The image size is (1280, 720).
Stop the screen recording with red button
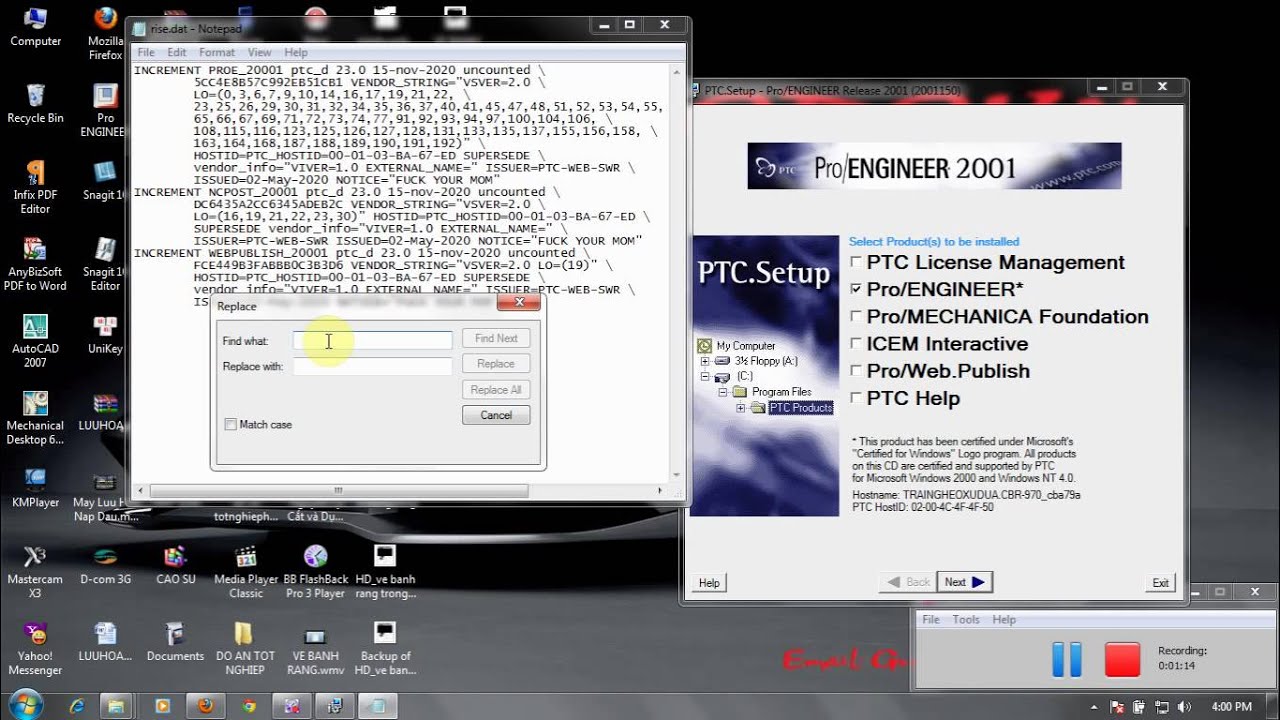click(1122, 660)
